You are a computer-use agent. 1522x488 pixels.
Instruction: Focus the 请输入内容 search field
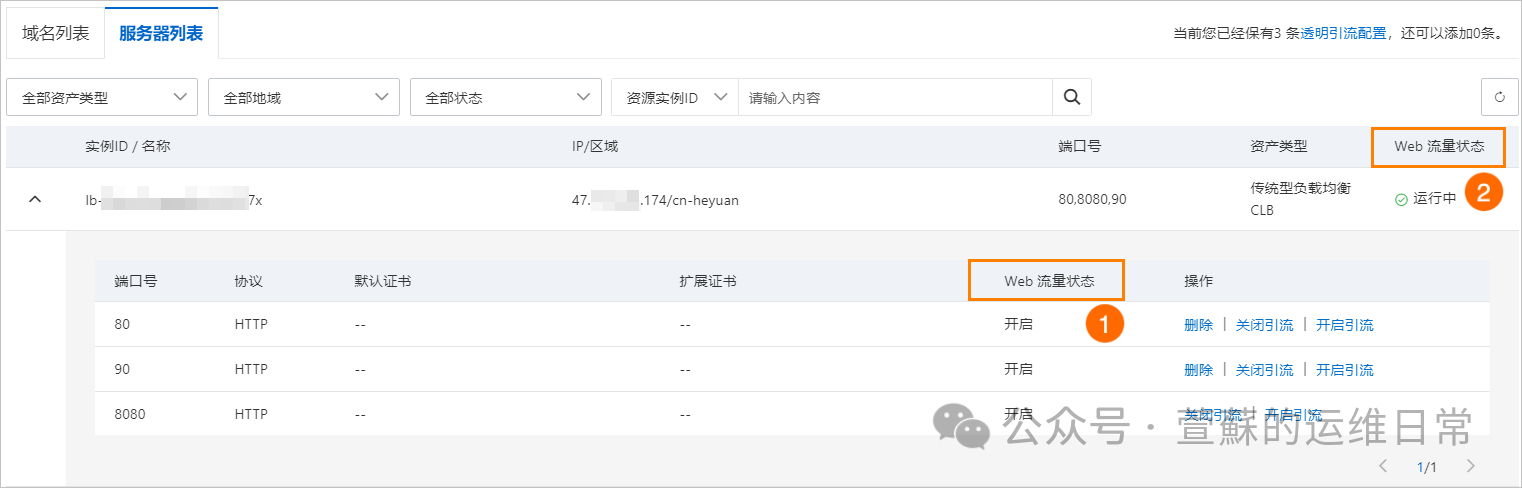pos(895,97)
